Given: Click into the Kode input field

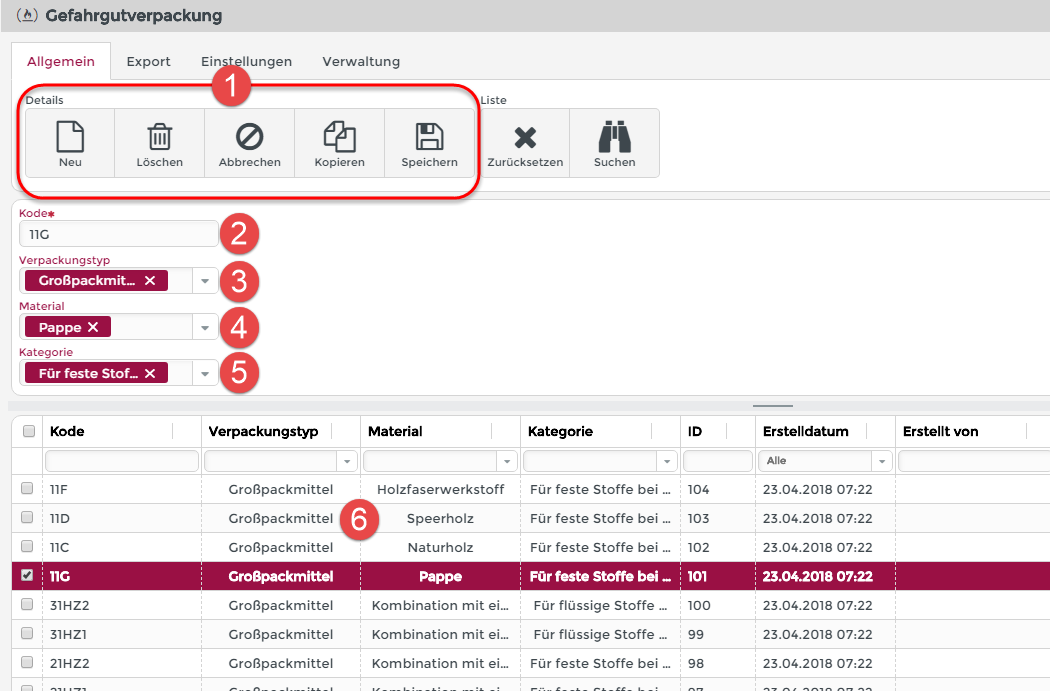Looking at the screenshot, I should [118, 234].
